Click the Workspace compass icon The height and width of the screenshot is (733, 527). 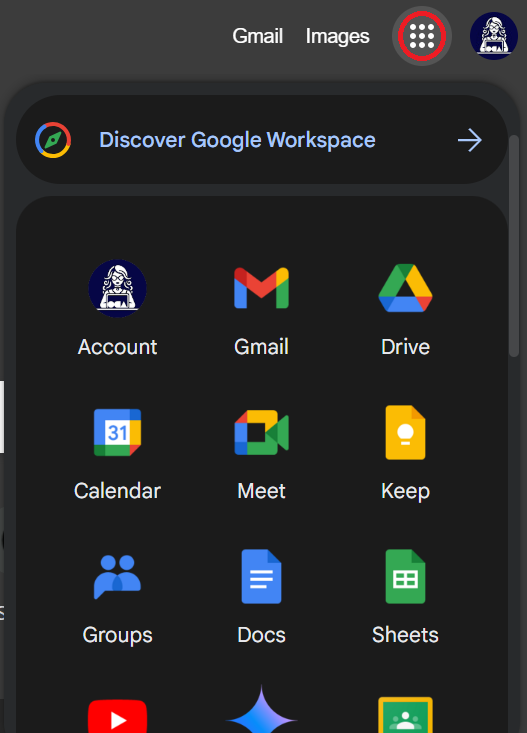[53, 140]
